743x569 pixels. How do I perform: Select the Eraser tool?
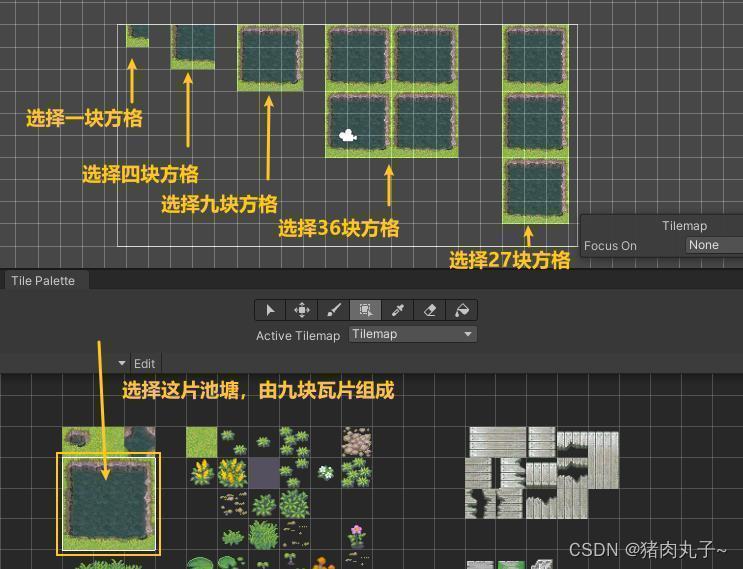[429, 310]
